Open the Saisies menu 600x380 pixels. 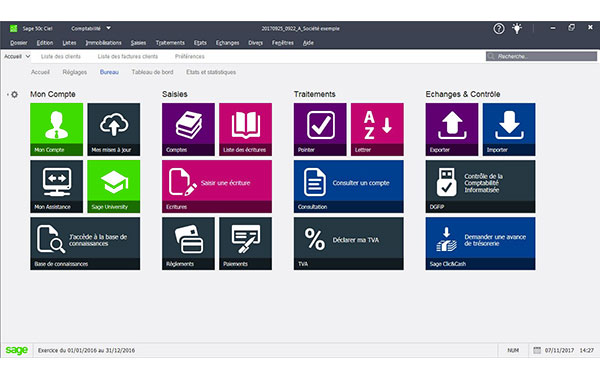(x=138, y=43)
